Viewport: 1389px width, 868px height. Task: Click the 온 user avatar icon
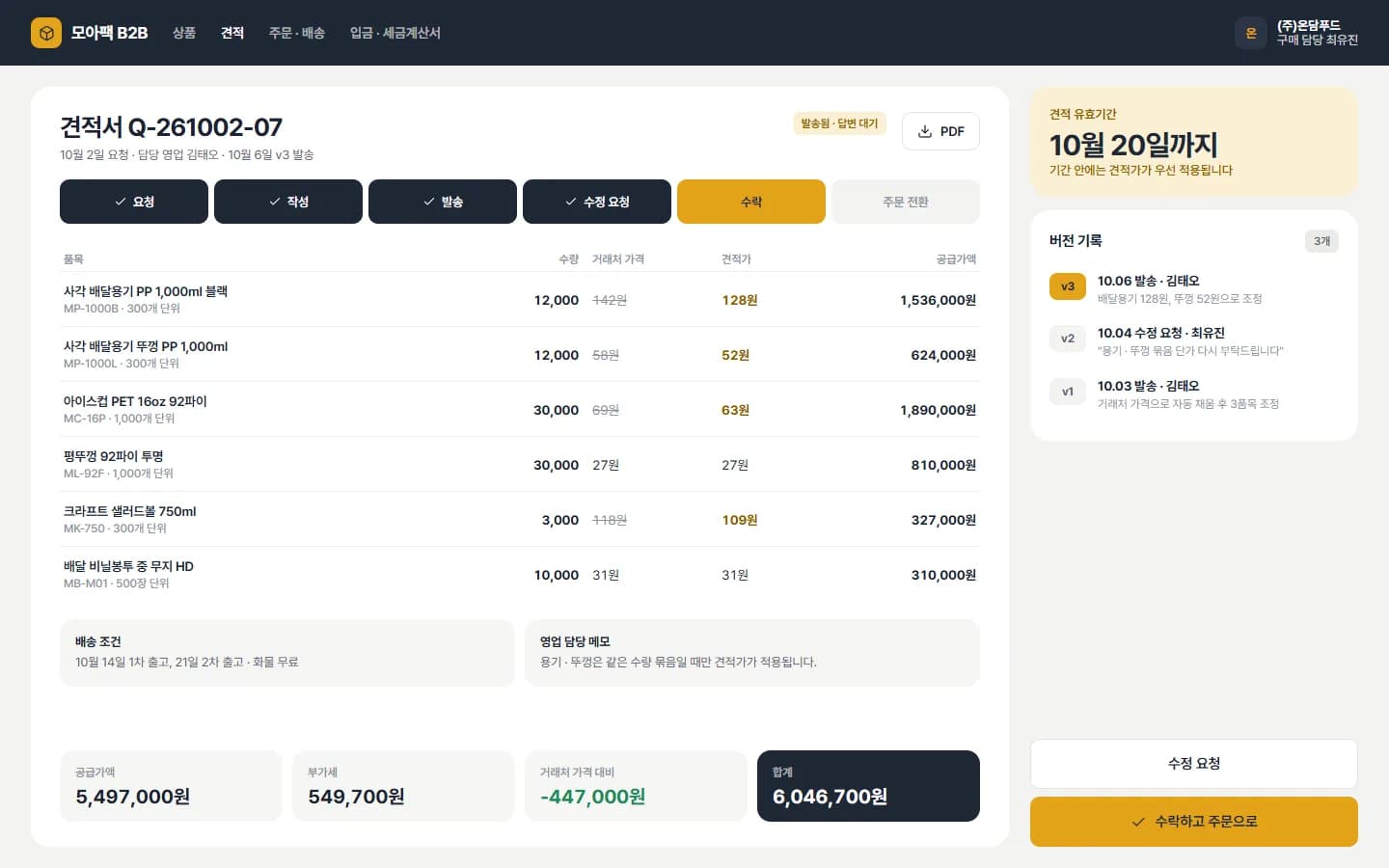coord(1250,33)
